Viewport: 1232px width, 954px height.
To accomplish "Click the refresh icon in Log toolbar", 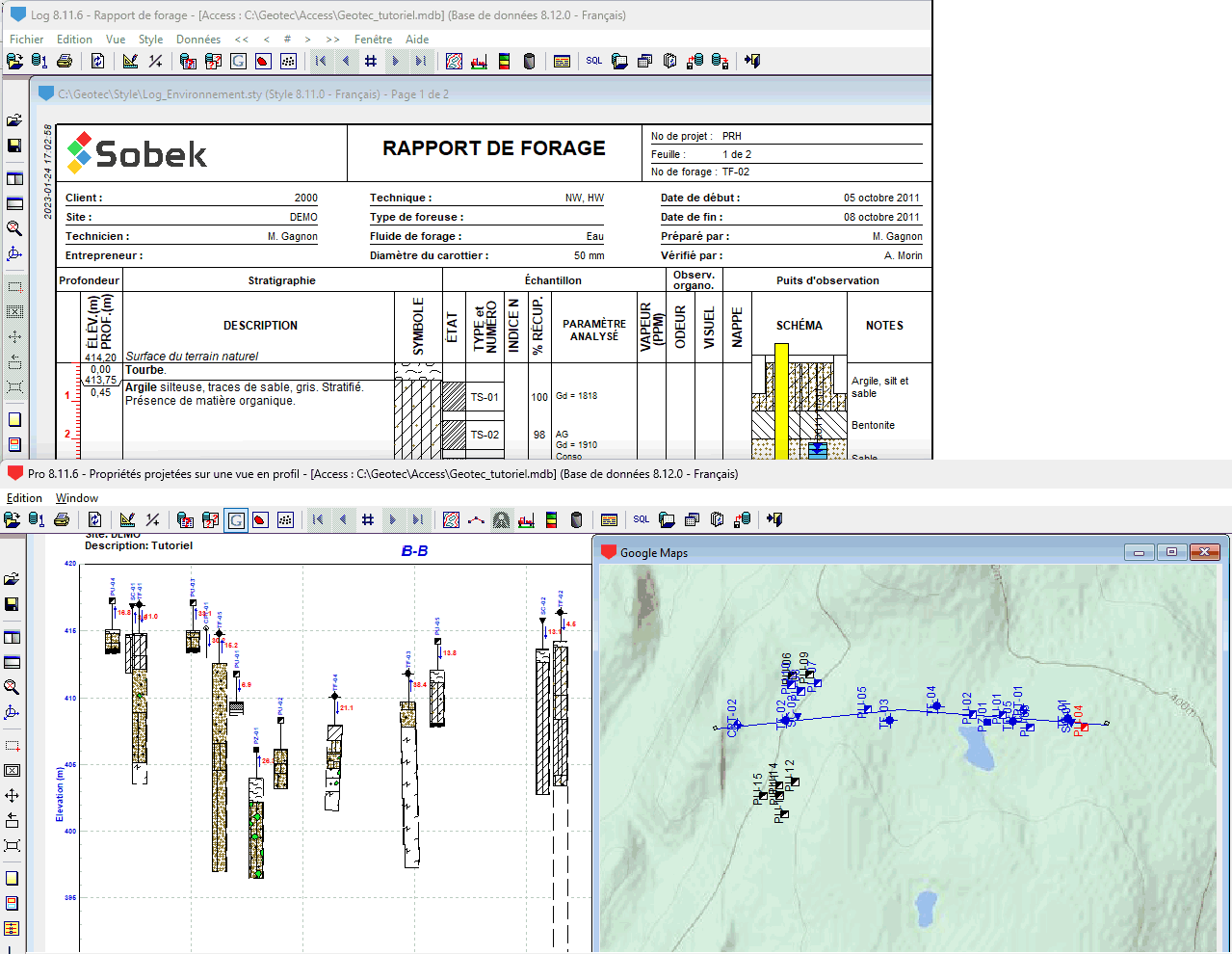I will [97, 61].
